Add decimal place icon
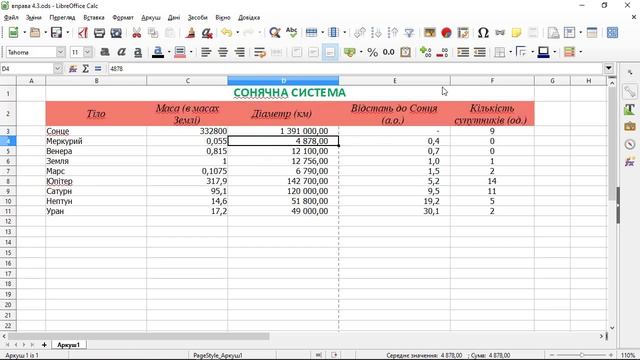The width and height of the screenshot is (640, 360). point(425,52)
